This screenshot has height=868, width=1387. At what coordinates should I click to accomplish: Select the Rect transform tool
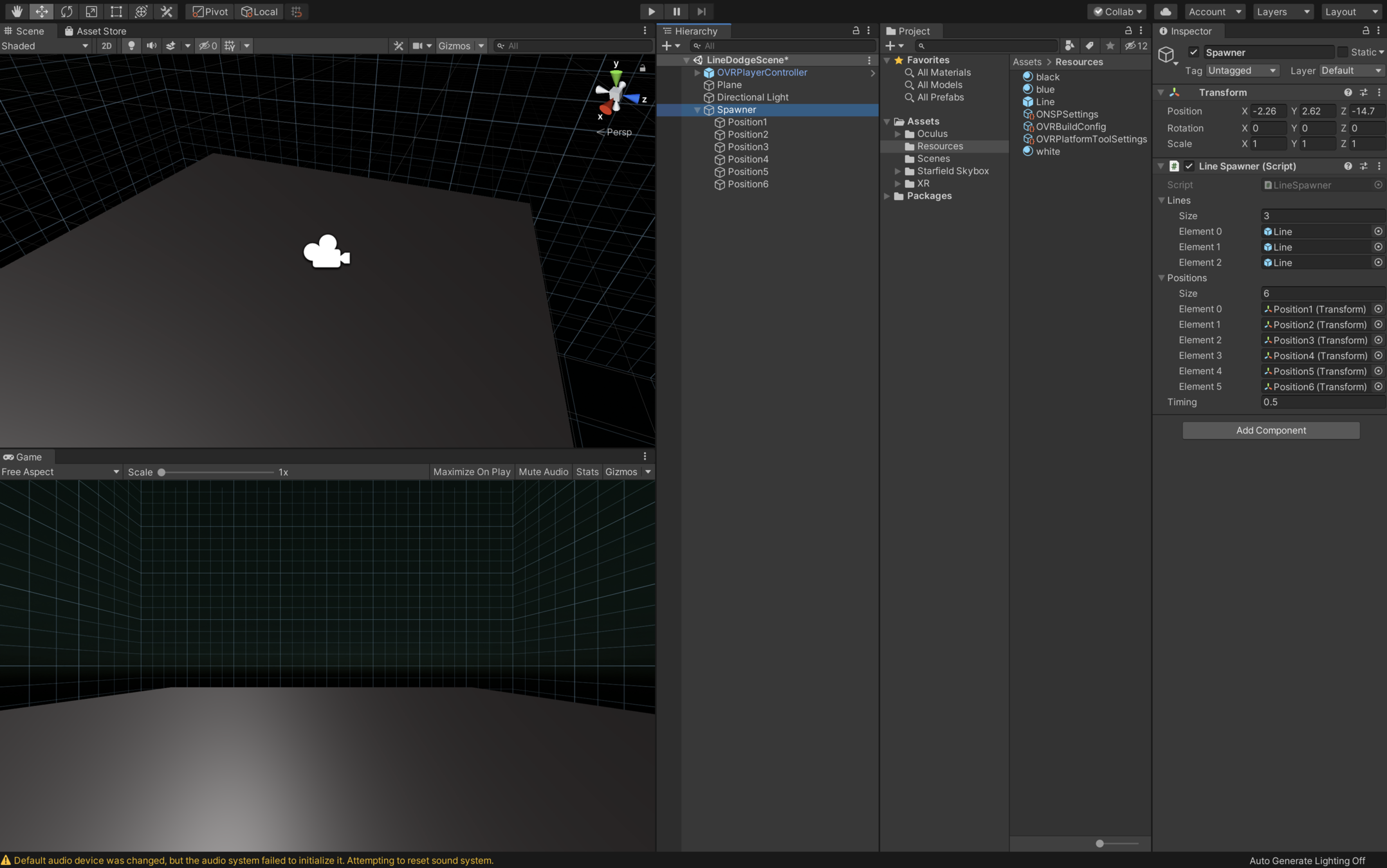click(116, 12)
